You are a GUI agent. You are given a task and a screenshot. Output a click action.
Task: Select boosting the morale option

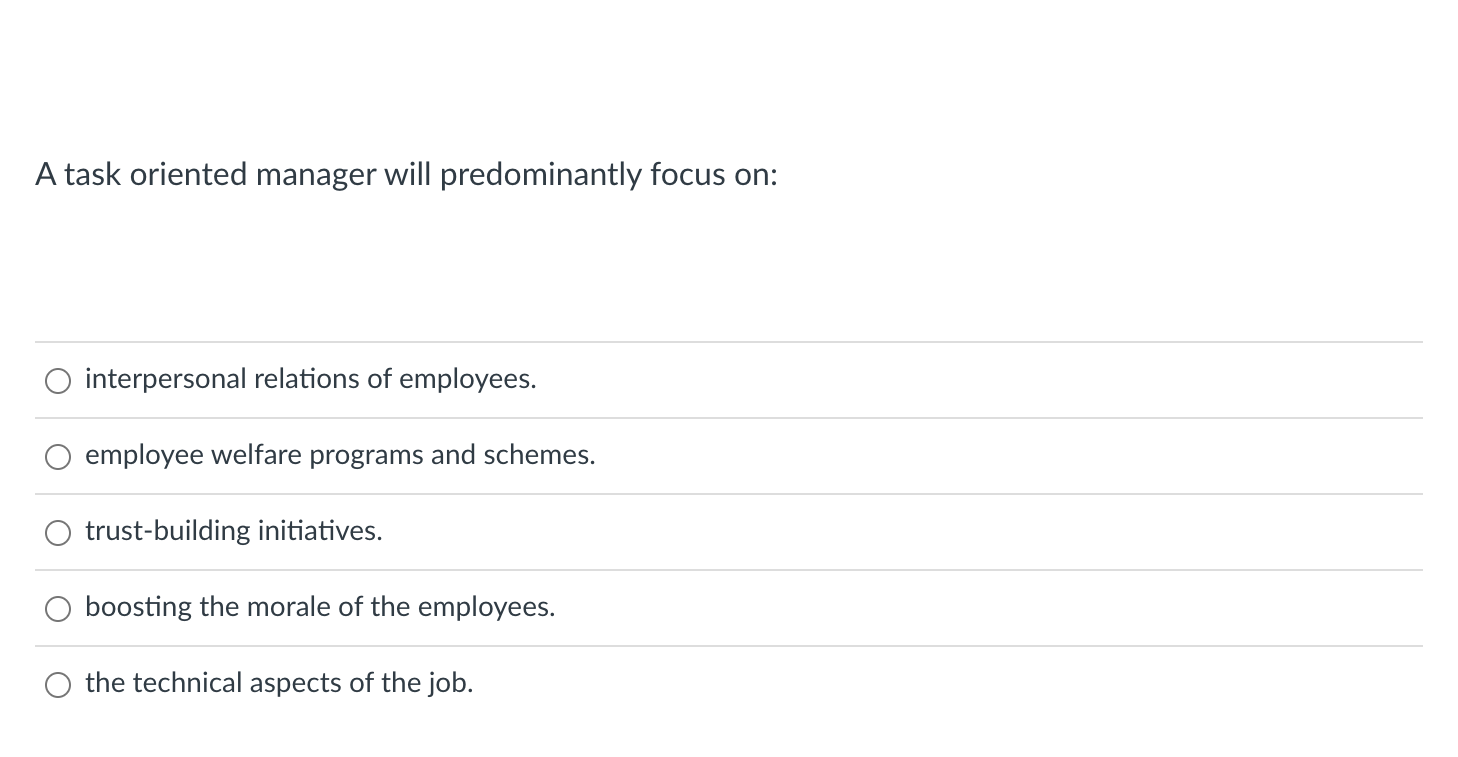[x=58, y=608]
